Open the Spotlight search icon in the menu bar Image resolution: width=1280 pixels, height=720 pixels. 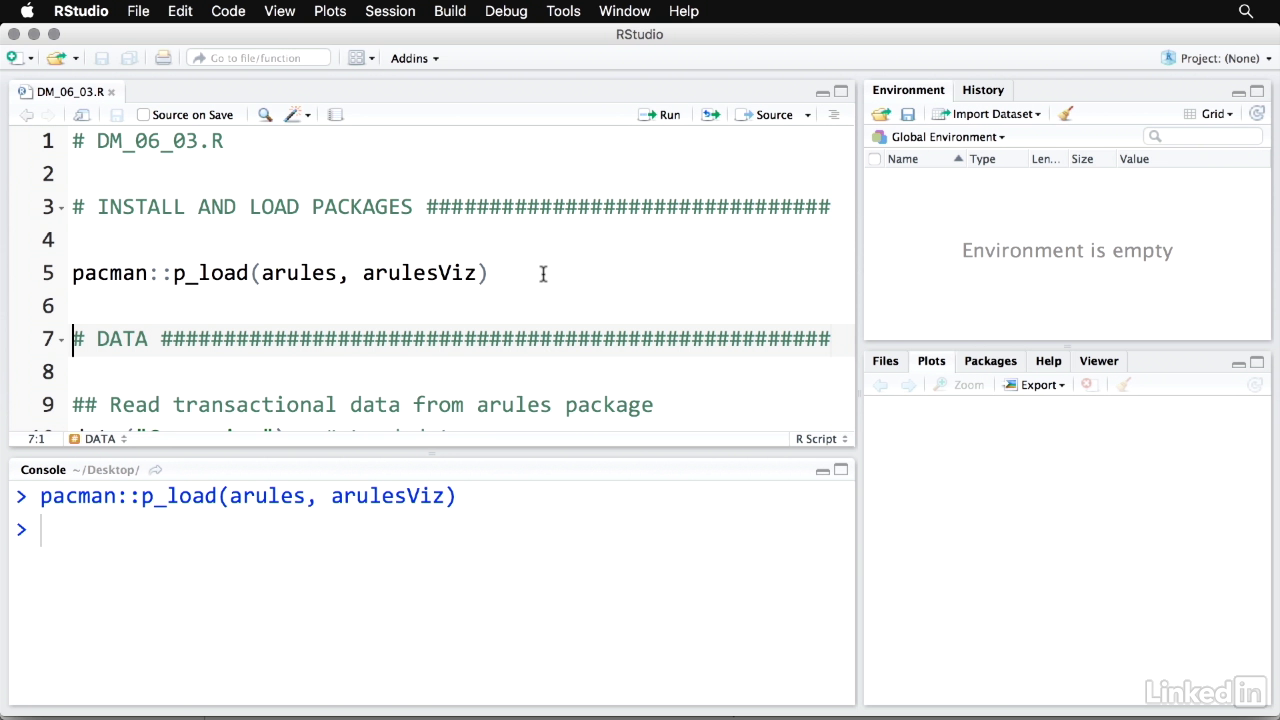1246,11
